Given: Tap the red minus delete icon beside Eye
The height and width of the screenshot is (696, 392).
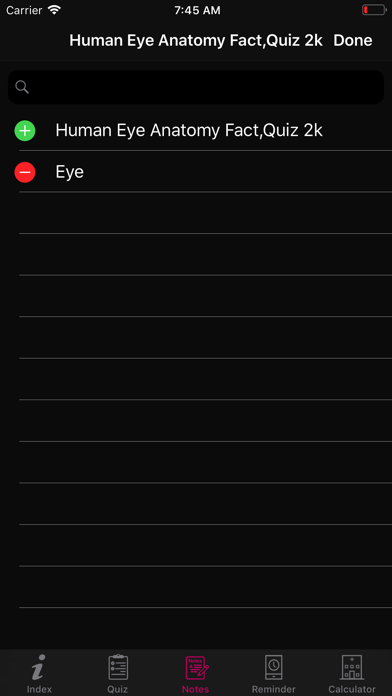Looking at the screenshot, I should (25, 172).
